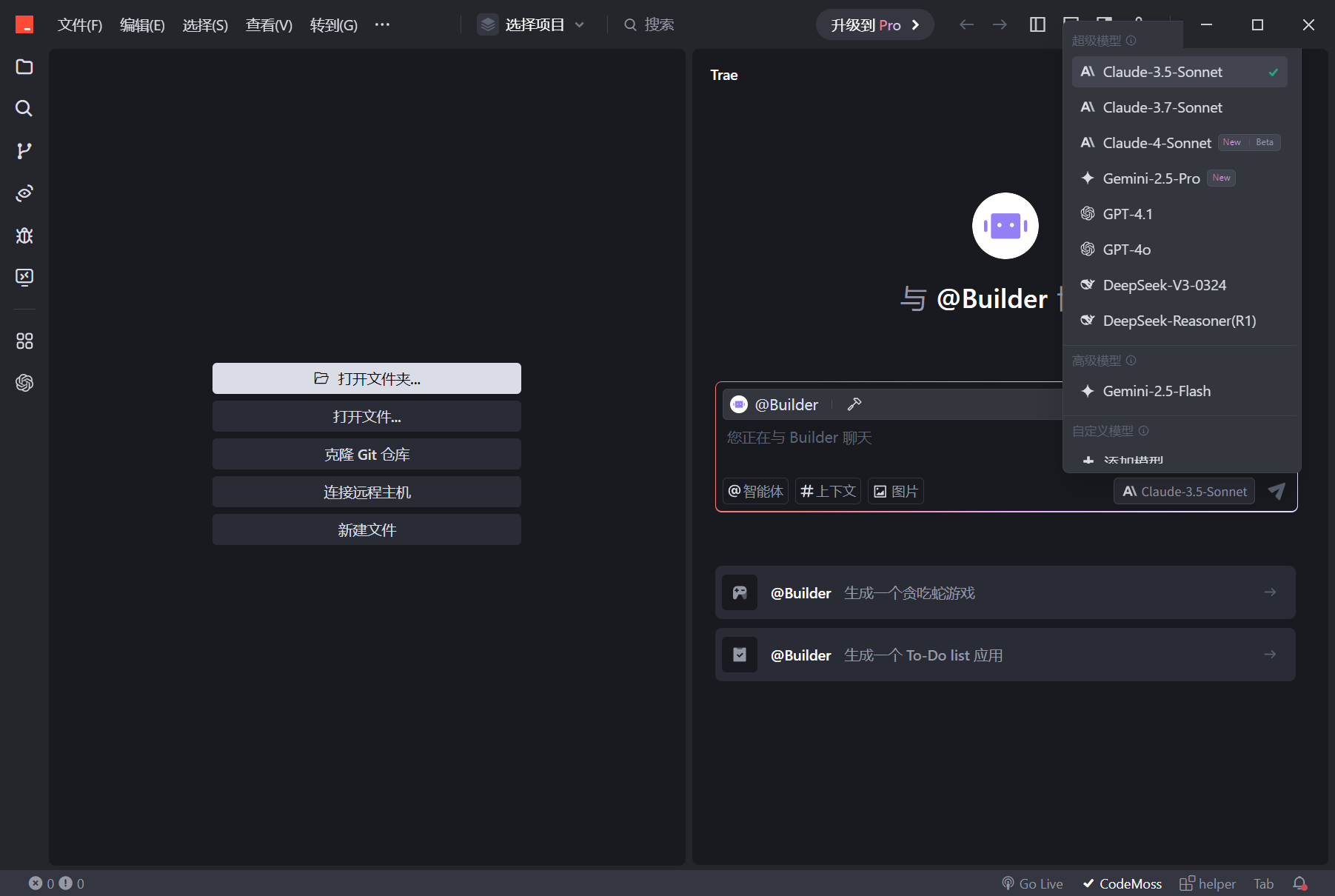
Task: Click the 打开文件夹... button
Action: tap(367, 378)
